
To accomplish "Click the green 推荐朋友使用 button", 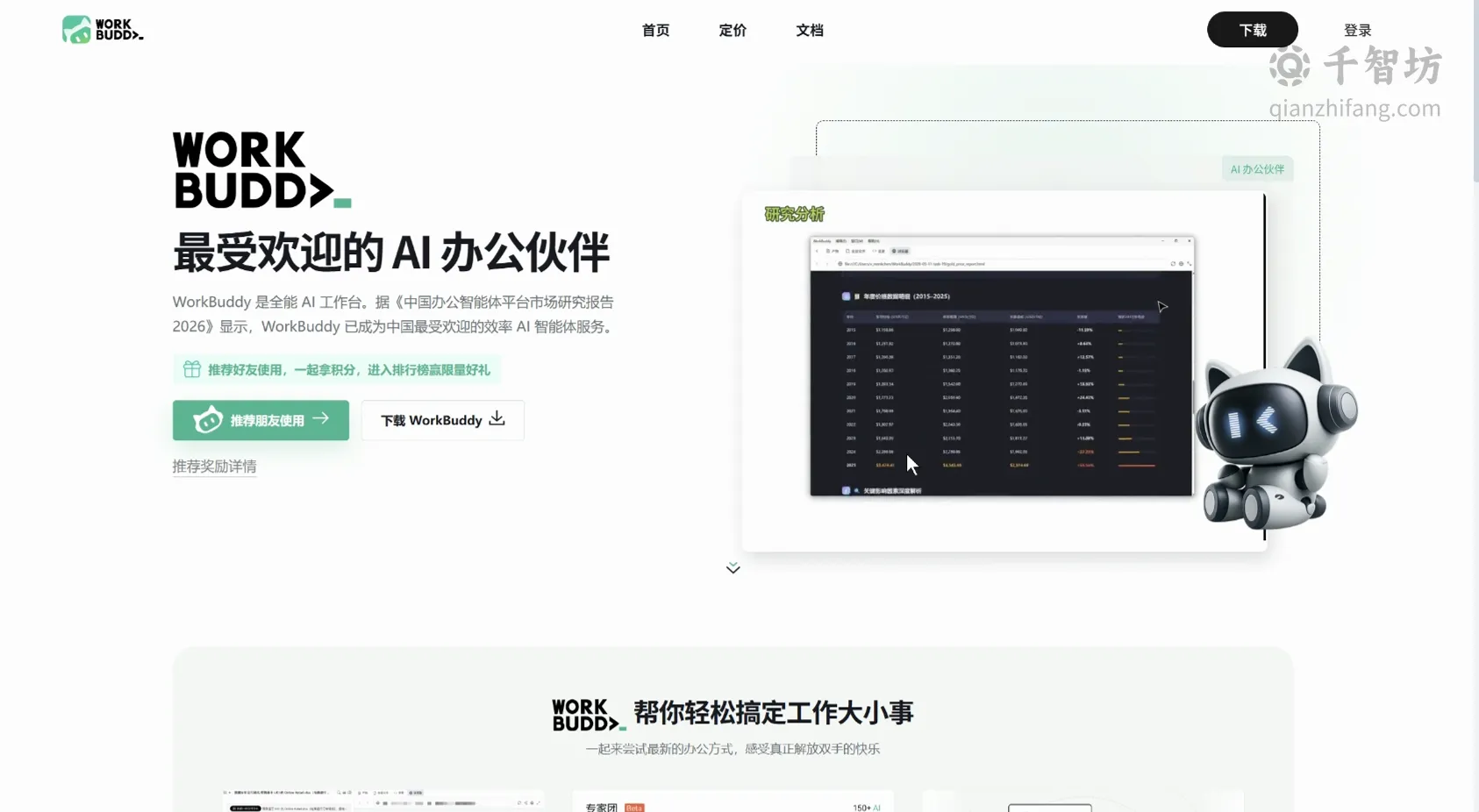I will tap(261, 420).
